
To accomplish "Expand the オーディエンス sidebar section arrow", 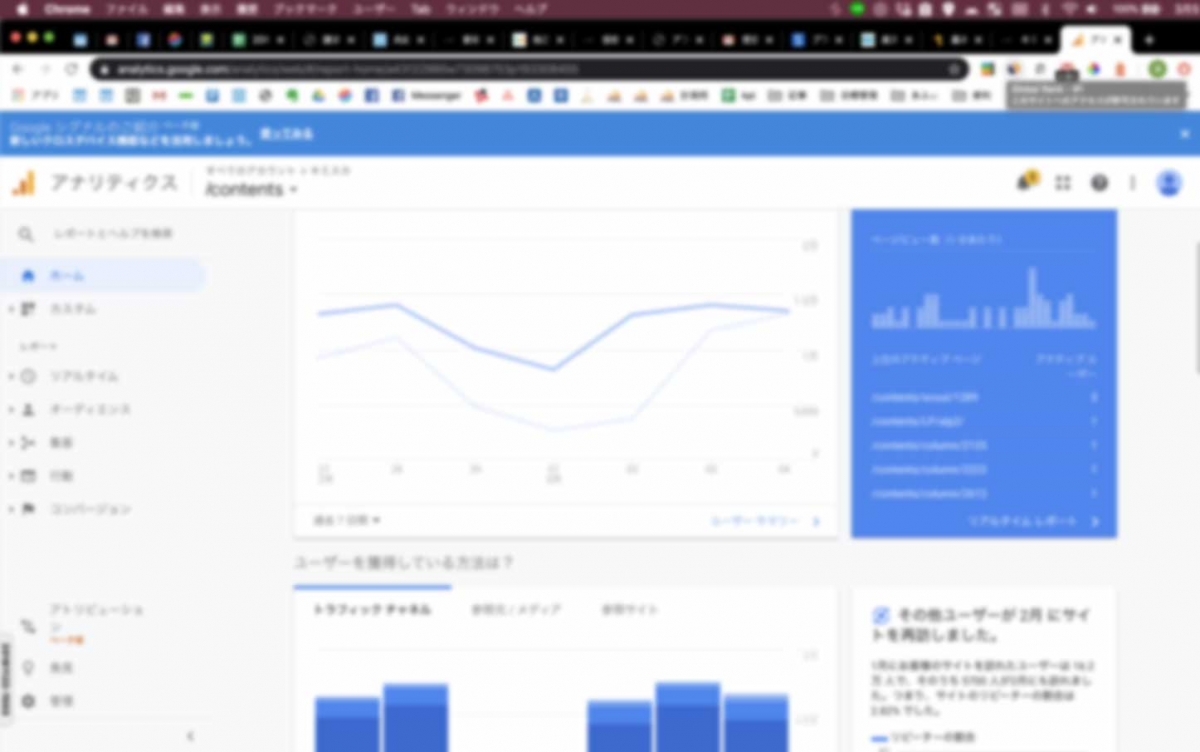I will 11,409.
